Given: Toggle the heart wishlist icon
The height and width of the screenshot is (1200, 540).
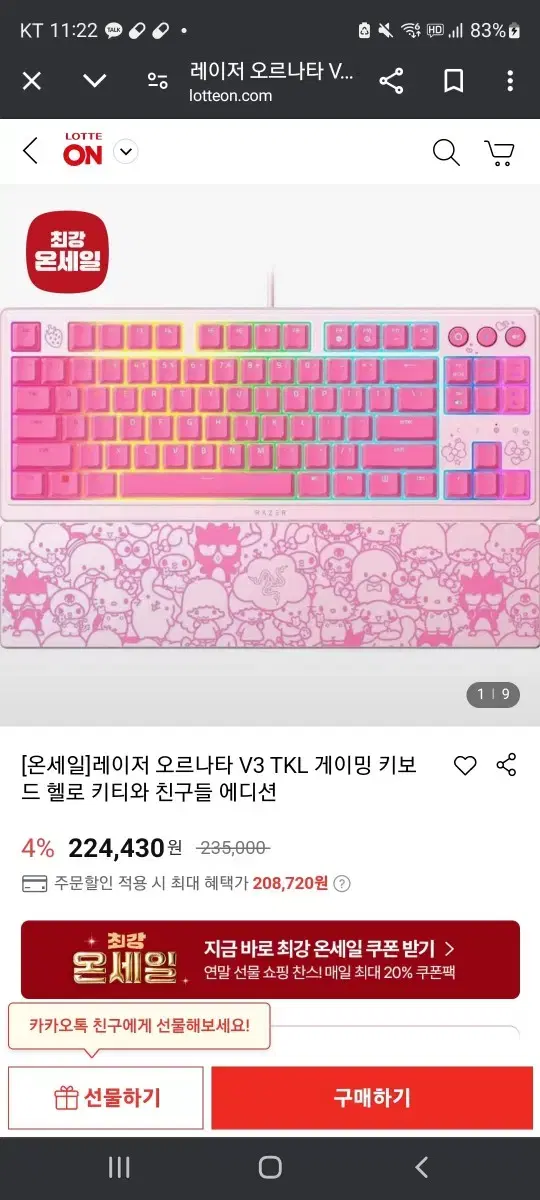Looking at the screenshot, I should (465, 766).
